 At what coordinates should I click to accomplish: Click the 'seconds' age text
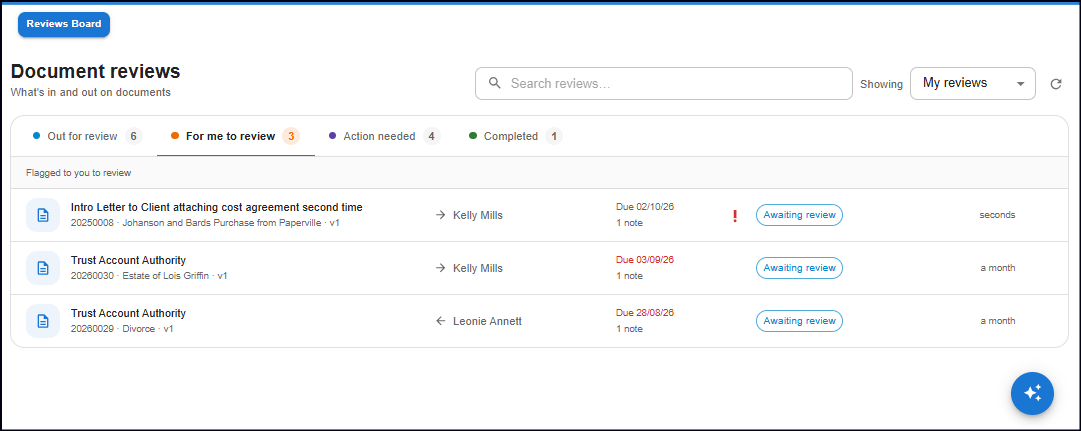[998, 215]
